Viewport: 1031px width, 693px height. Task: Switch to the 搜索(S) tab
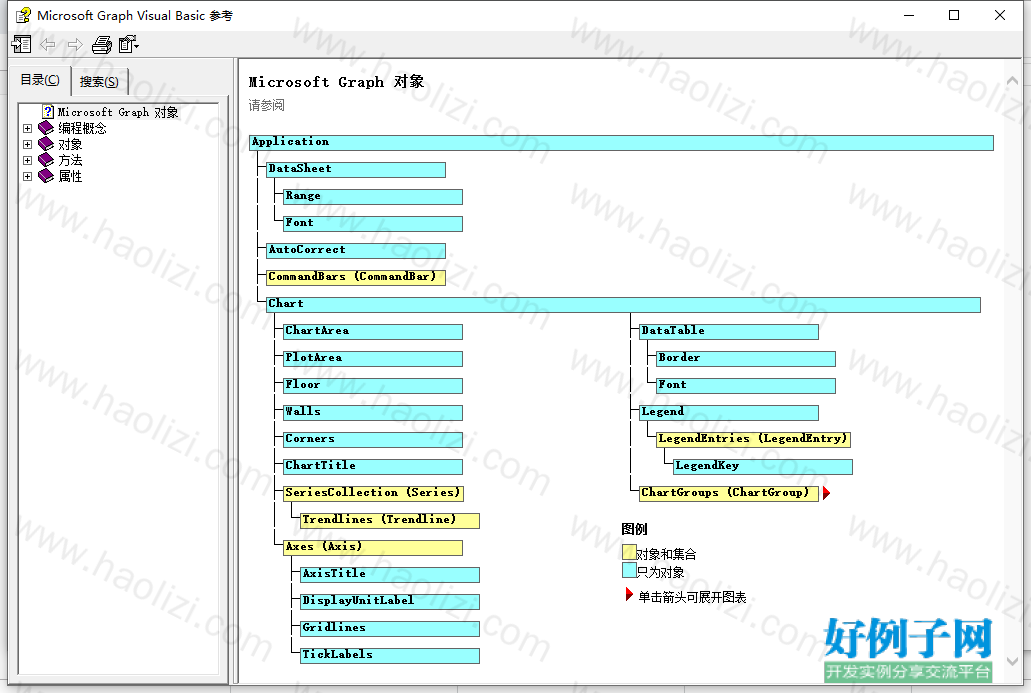[99, 82]
